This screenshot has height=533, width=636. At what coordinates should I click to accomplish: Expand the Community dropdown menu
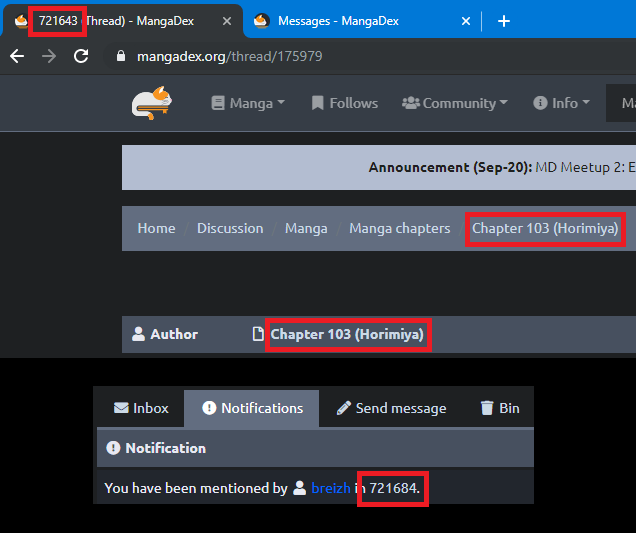[455, 103]
